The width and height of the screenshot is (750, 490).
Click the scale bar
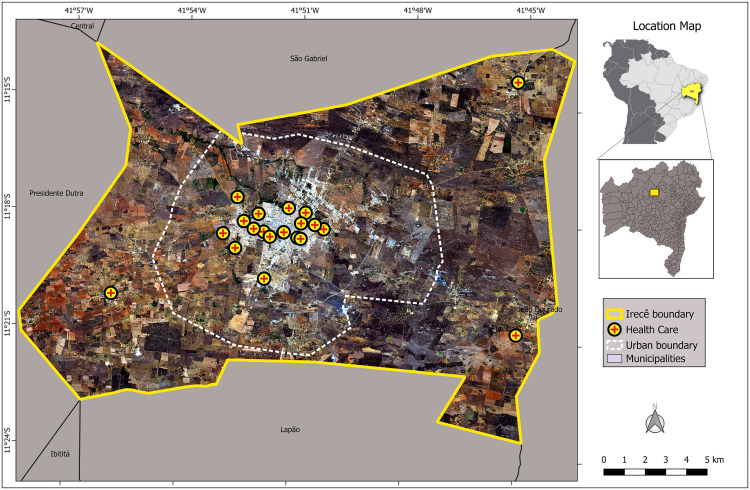tap(656, 472)
